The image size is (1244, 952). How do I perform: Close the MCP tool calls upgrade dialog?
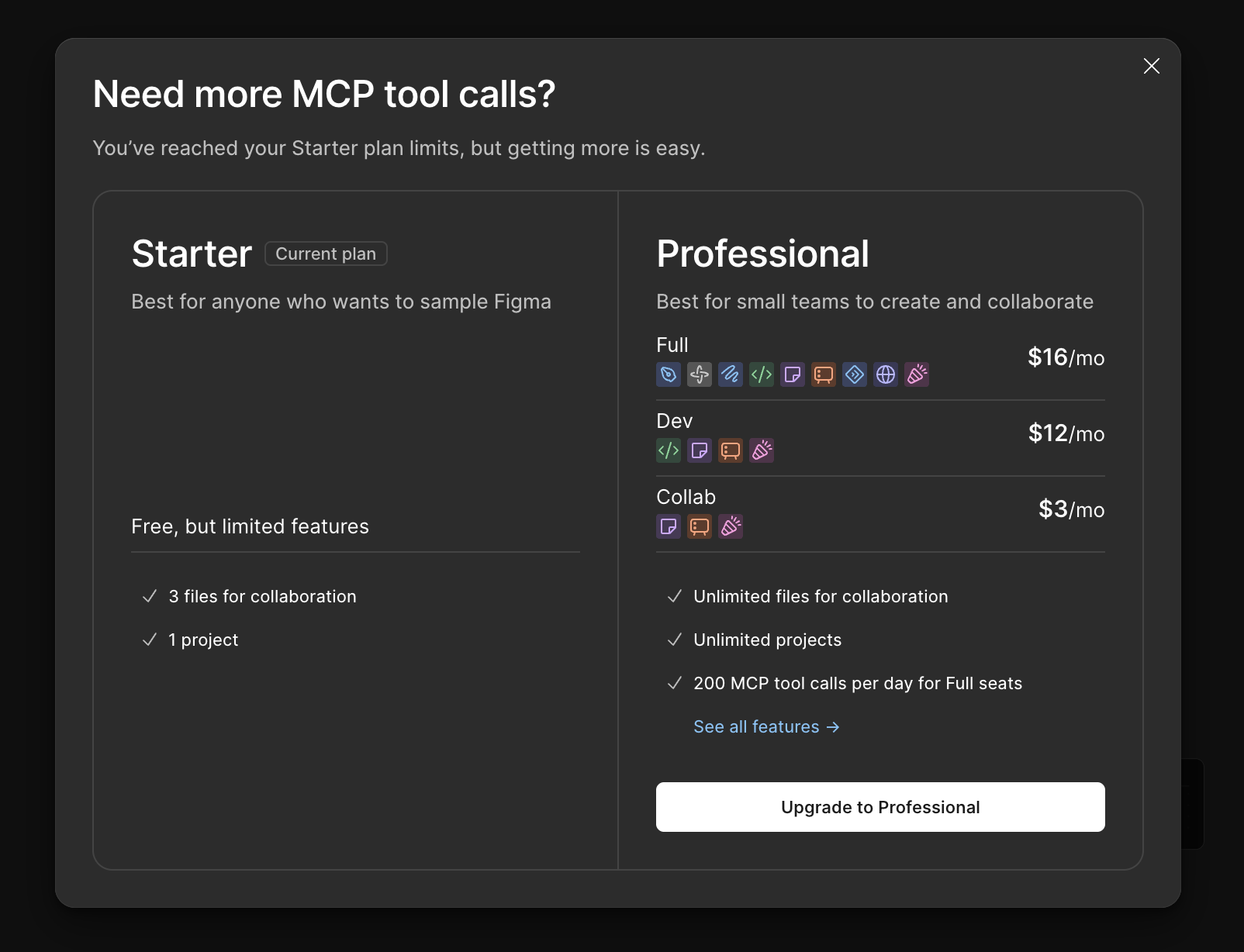[x=1152, y=66]
